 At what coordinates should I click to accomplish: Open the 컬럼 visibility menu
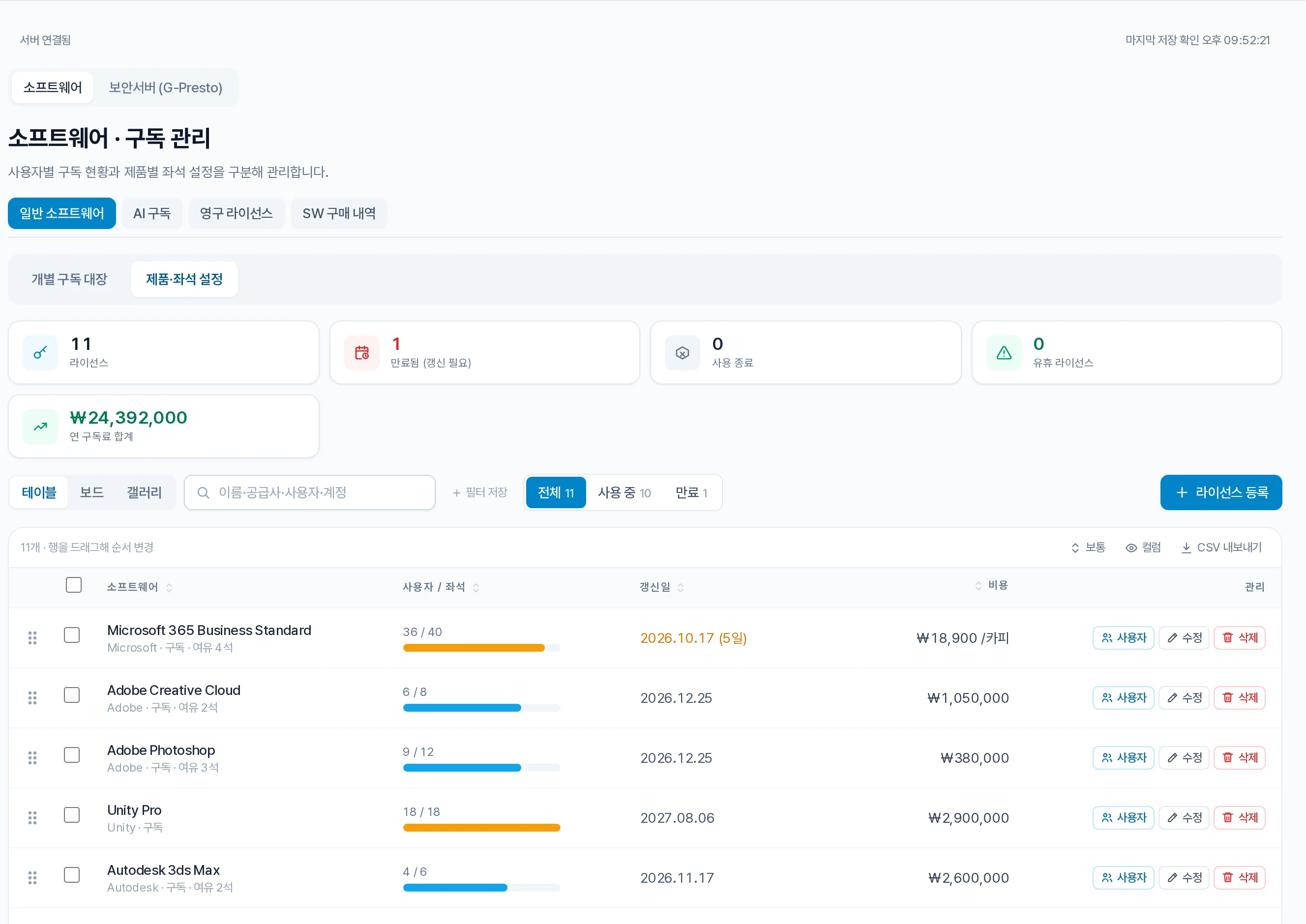pos(1143,548)
